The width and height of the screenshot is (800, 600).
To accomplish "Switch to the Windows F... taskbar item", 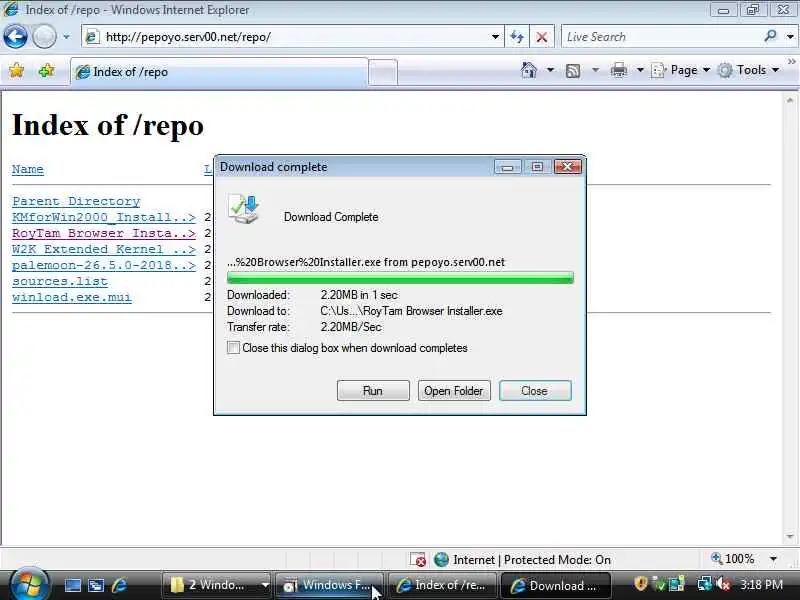I will coord(329,585).
